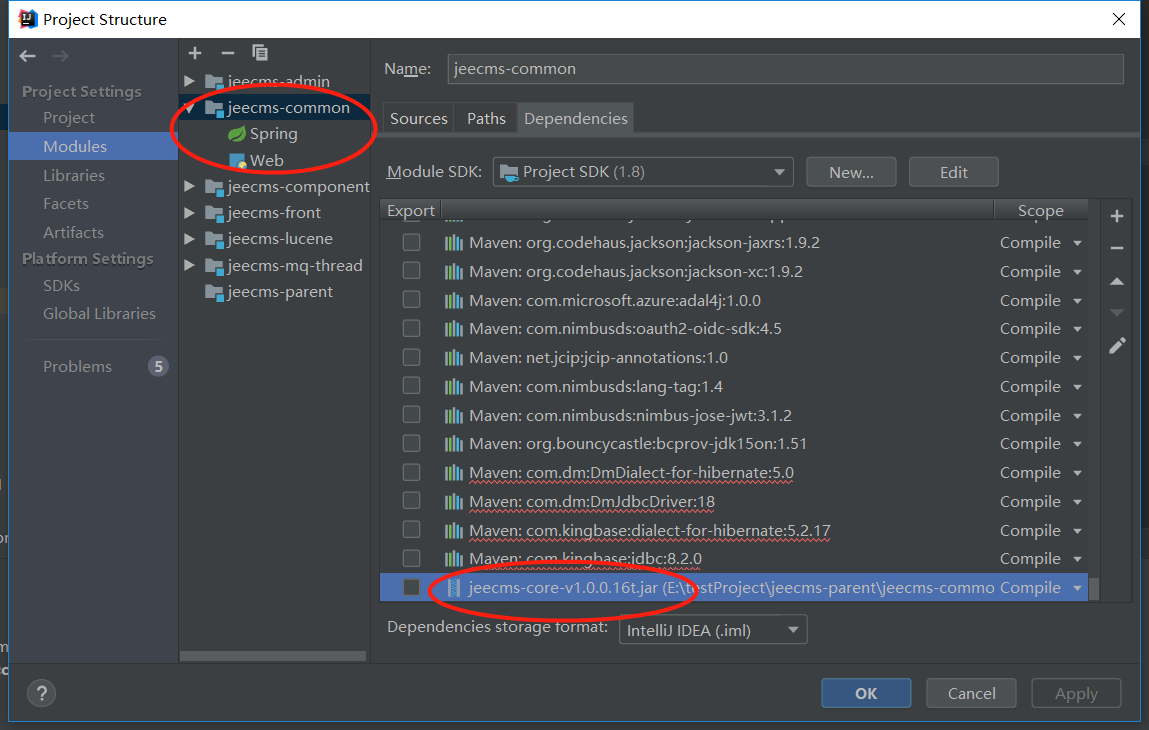Screen dimensions: 1149x730
Task: Open Libraries in the sidebar
Action: [73, 176]
